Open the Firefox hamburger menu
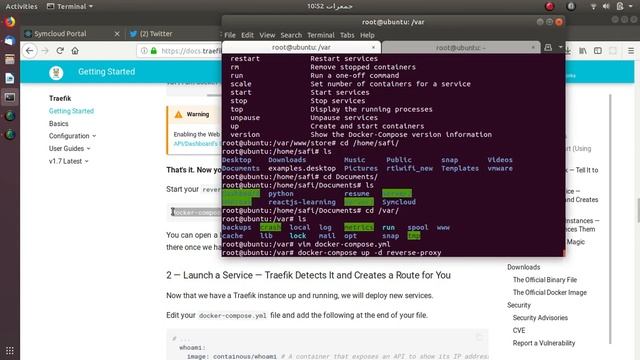This screenshot has width=640, height=360. (631, 51)
